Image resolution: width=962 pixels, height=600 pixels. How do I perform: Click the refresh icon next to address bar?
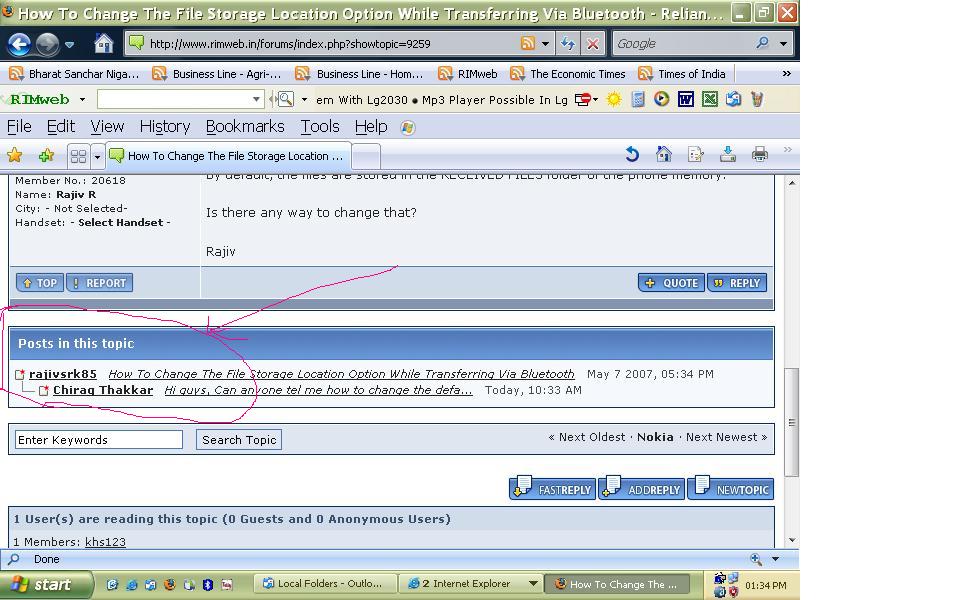tap(567, 43)
